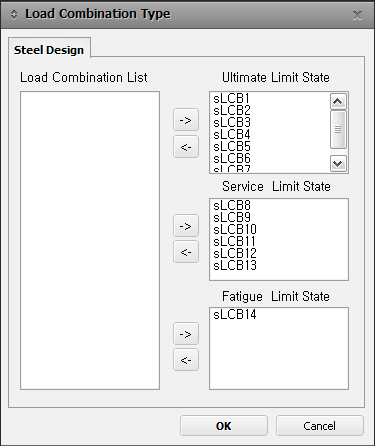Confirm with the OK button
Image resolution: width=375 pixels, height=446 pixels.
tap(224, 426)
